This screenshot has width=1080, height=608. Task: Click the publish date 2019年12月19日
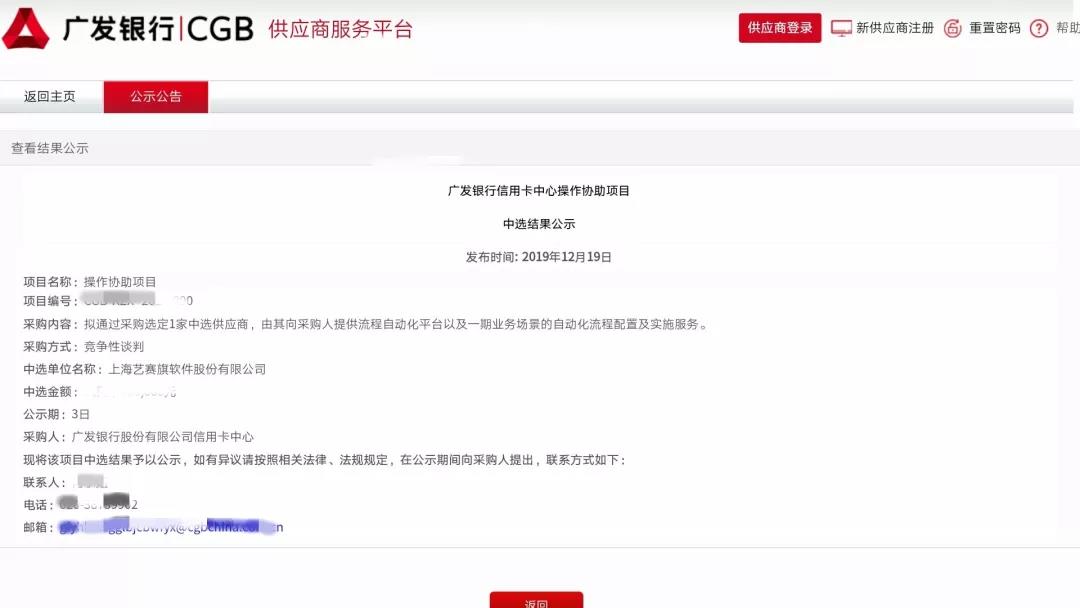pos(566,257)
